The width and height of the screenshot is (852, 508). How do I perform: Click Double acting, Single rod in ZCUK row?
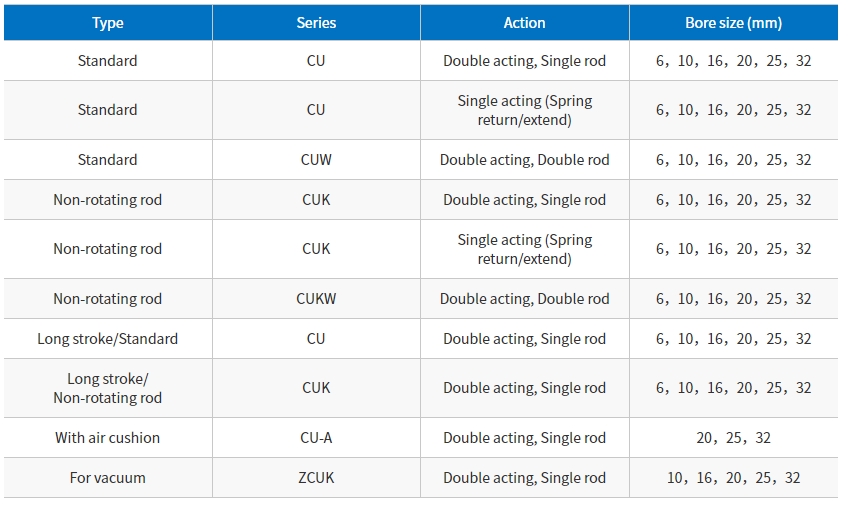524,478
